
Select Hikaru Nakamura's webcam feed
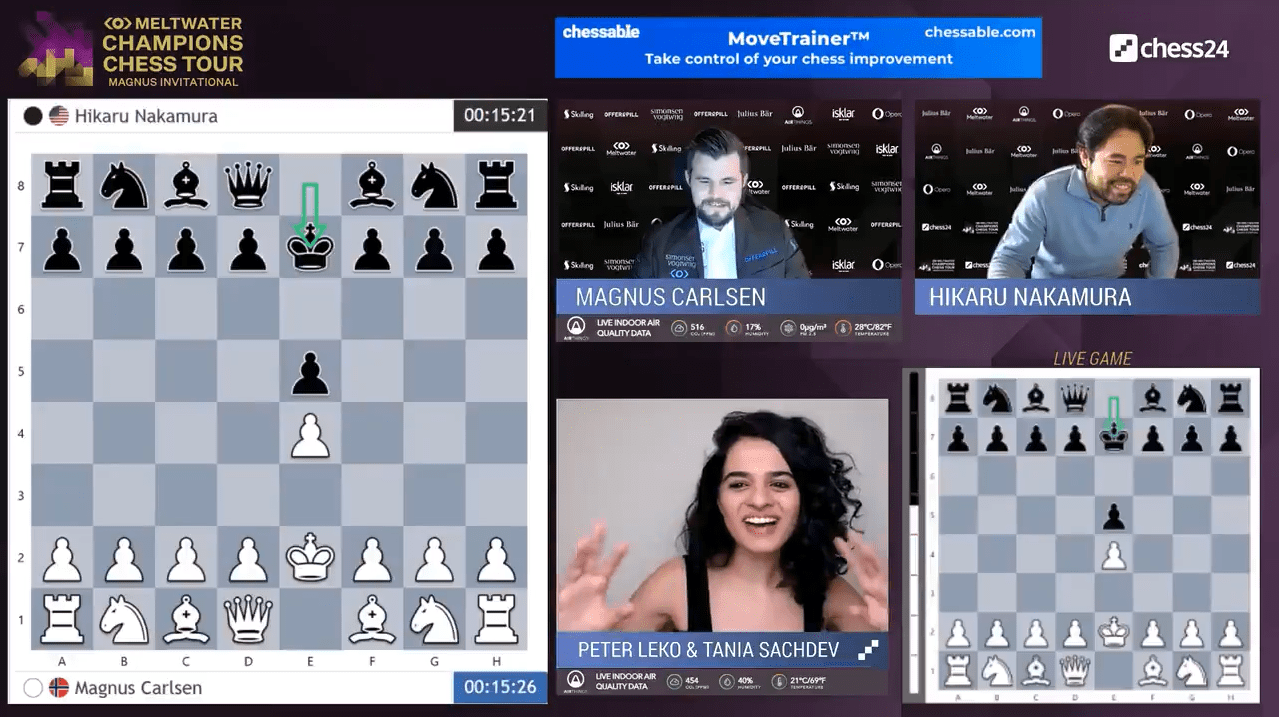pyautogui.click(x=1087, y=189)
